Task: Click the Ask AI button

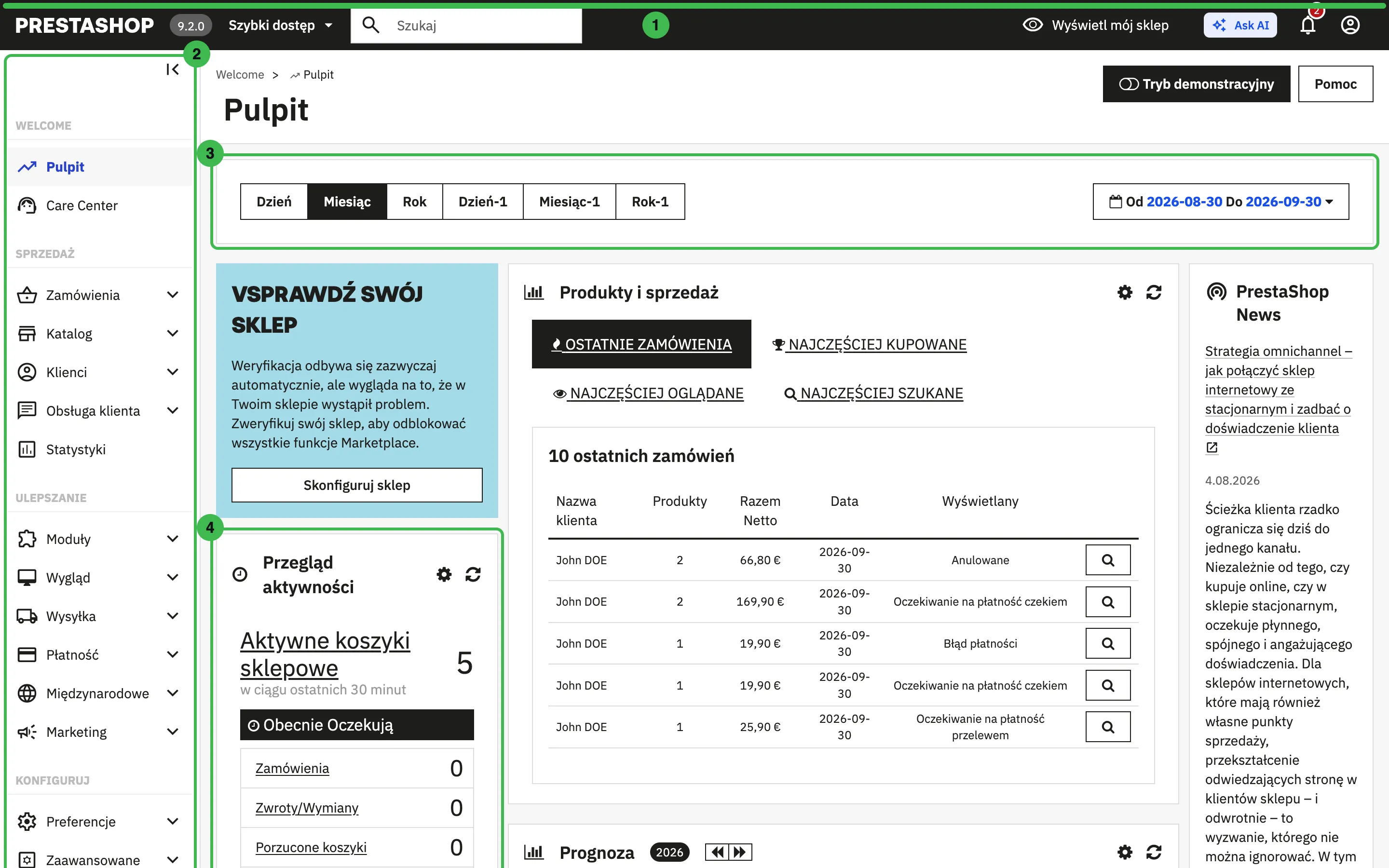Action: [x=1240, y=25]
